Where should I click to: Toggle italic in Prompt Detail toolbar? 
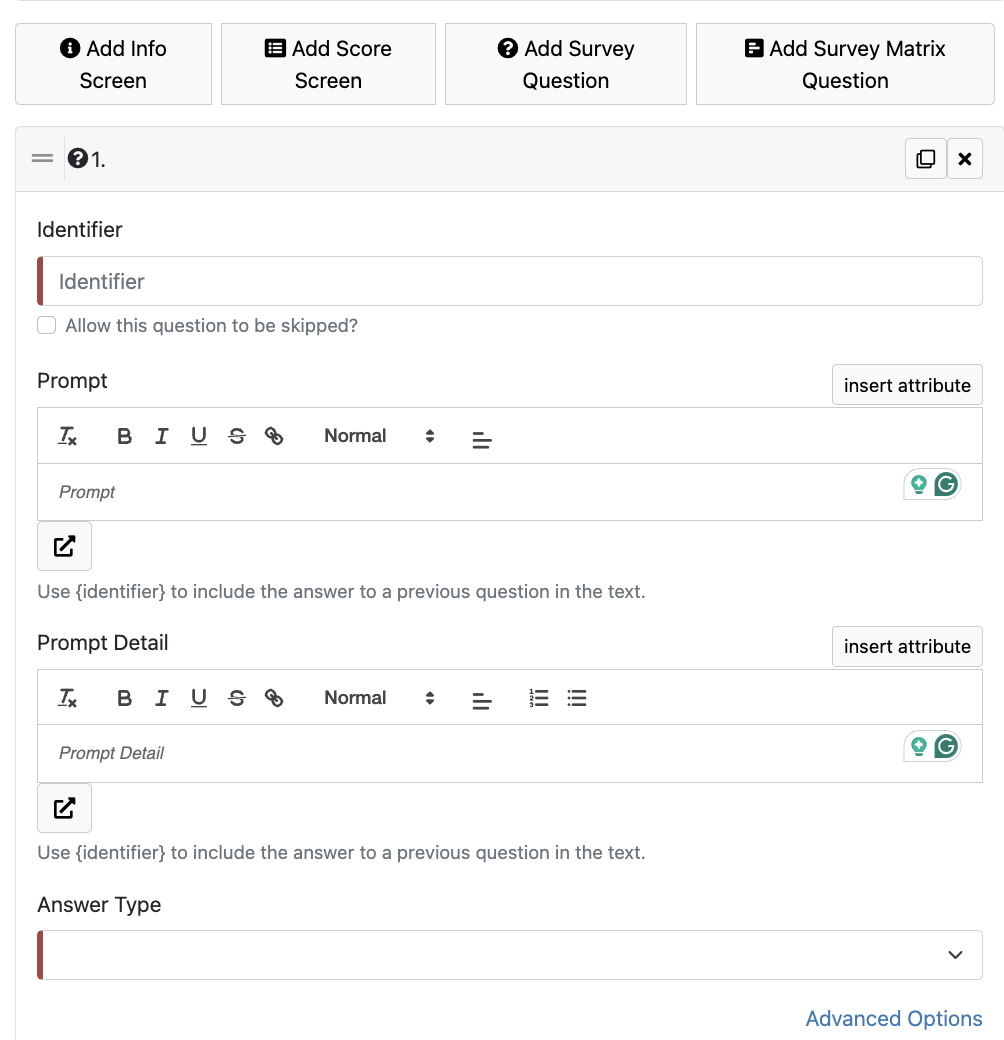(161, 698)
